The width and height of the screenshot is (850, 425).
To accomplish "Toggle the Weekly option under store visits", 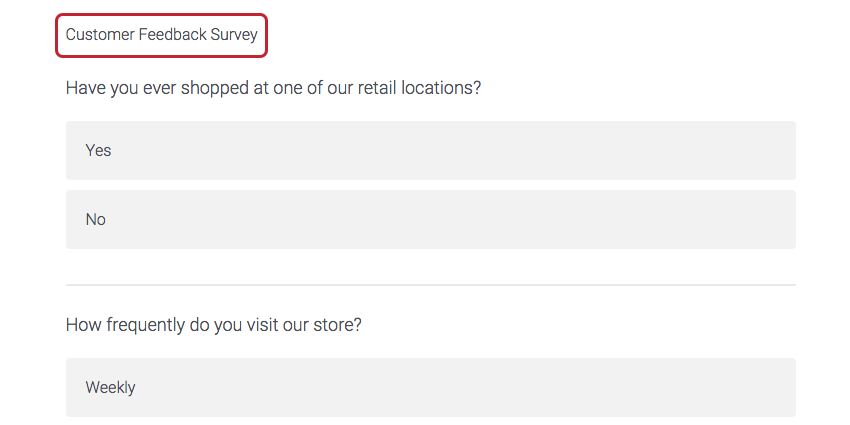I will click(x=430, y=388).
